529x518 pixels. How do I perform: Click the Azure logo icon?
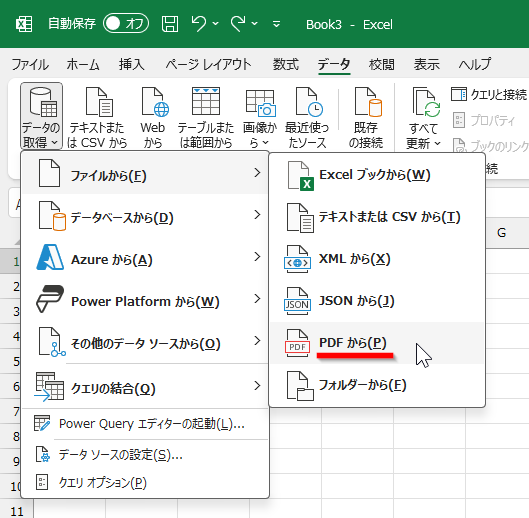coord(50,257)
